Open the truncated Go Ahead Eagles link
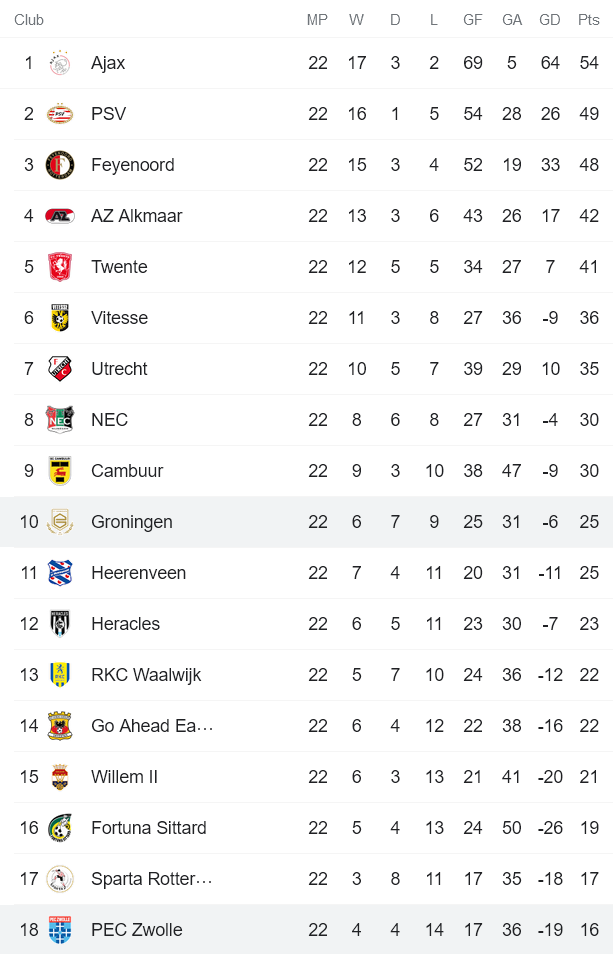The image size is (613, 954). pos(152,726)
